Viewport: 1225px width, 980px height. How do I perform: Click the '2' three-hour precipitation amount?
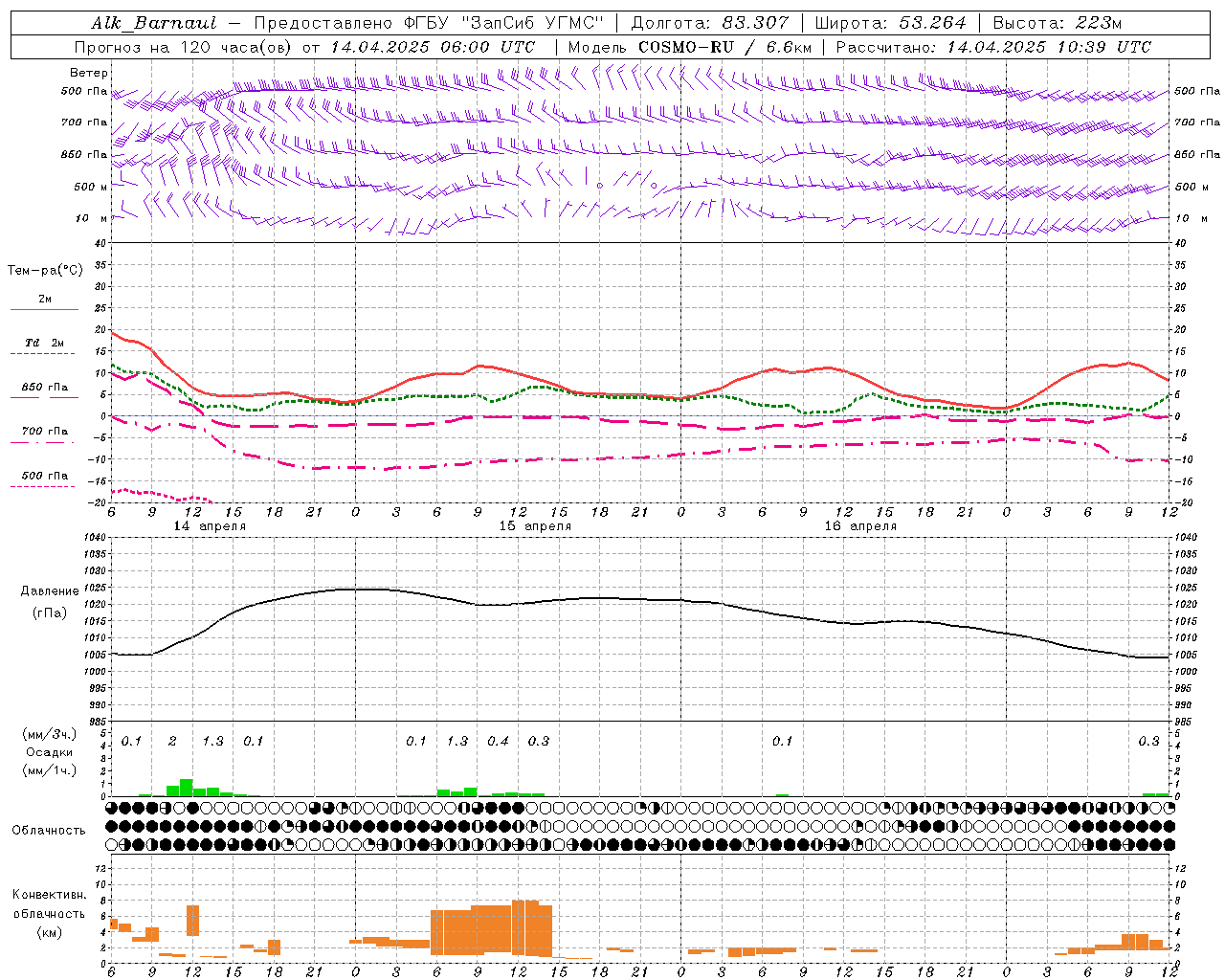point(172,741)
